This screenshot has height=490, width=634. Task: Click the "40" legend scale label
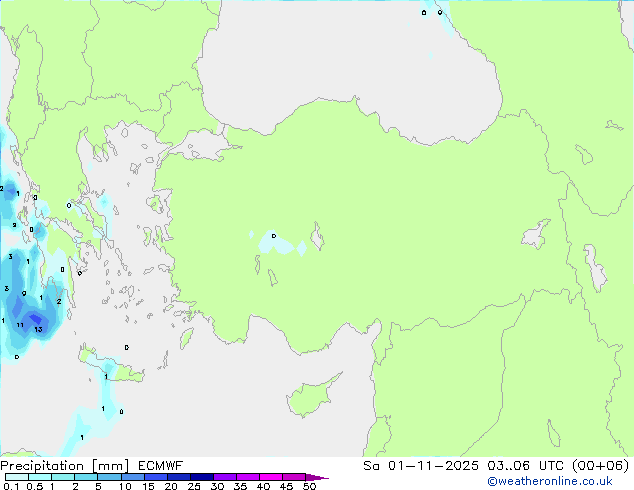click(263, 486)
